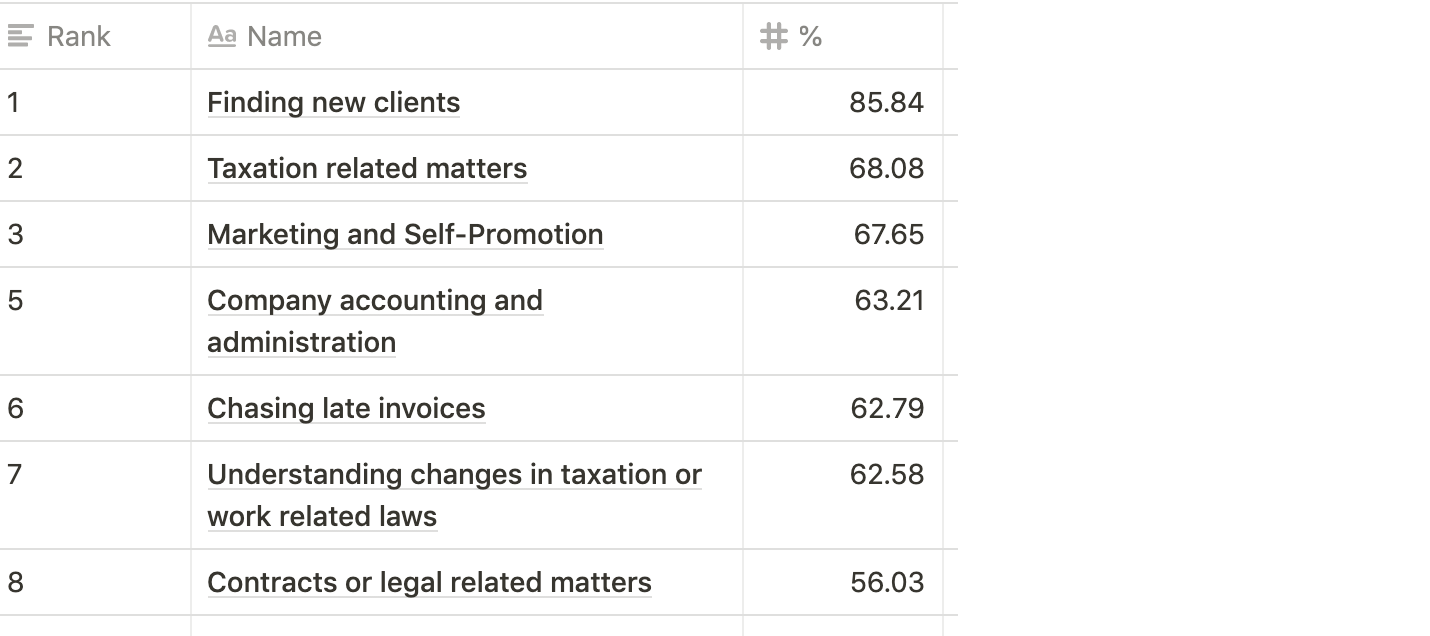
Task: Open Marketing and Self-Promotion entry
Action: point(405,235)
